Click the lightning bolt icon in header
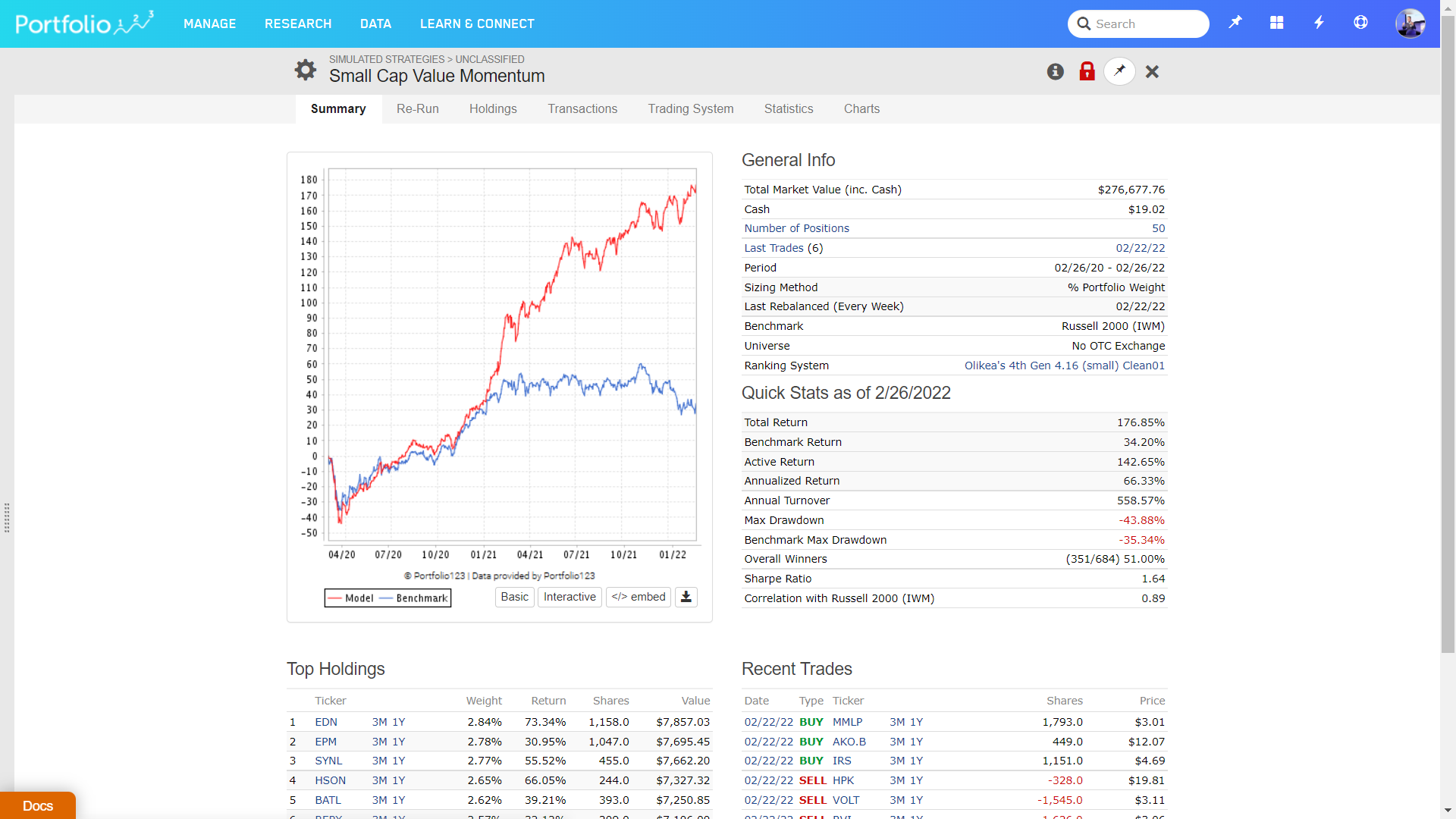This screenshot has height=819, width=1456. pyautogui.click(x=1319, y=23)
